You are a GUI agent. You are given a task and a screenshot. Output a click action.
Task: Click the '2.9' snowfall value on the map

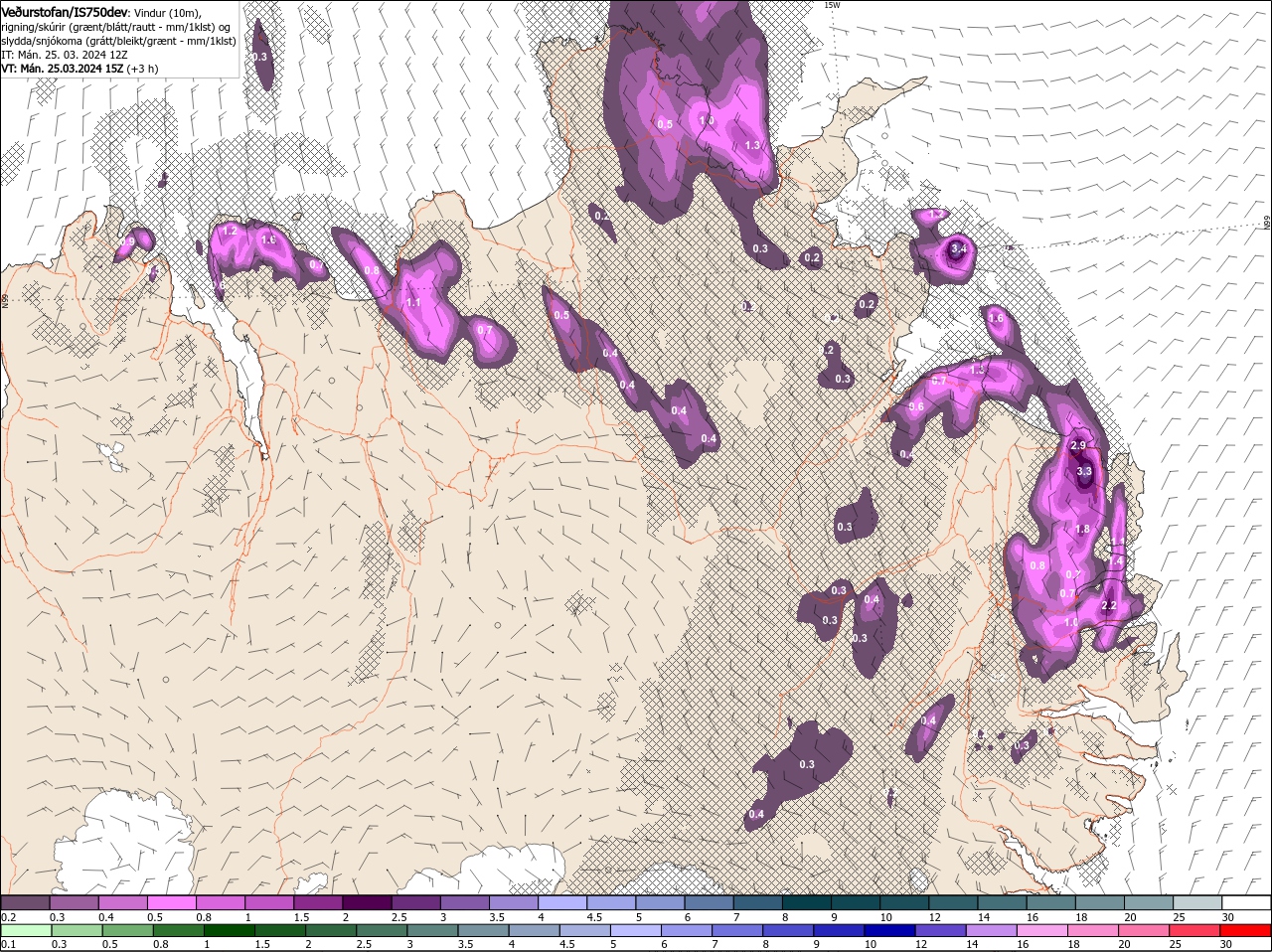(1078, 446)
